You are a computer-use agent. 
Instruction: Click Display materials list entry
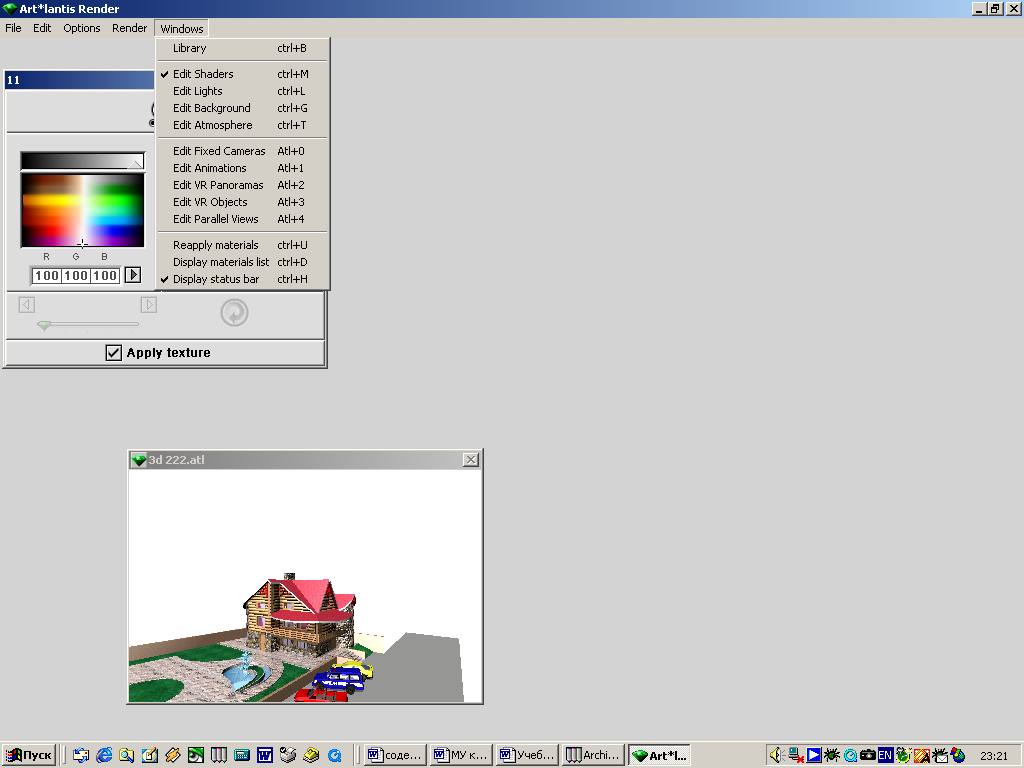pyautogui.click(x=243, y=263)
